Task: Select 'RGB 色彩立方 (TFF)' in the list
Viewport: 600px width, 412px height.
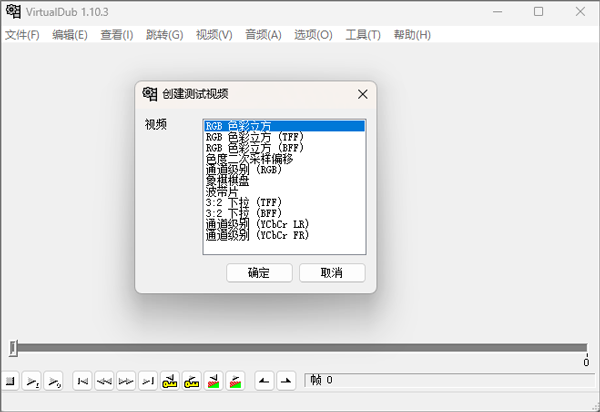Action: (x=284, y=137)
